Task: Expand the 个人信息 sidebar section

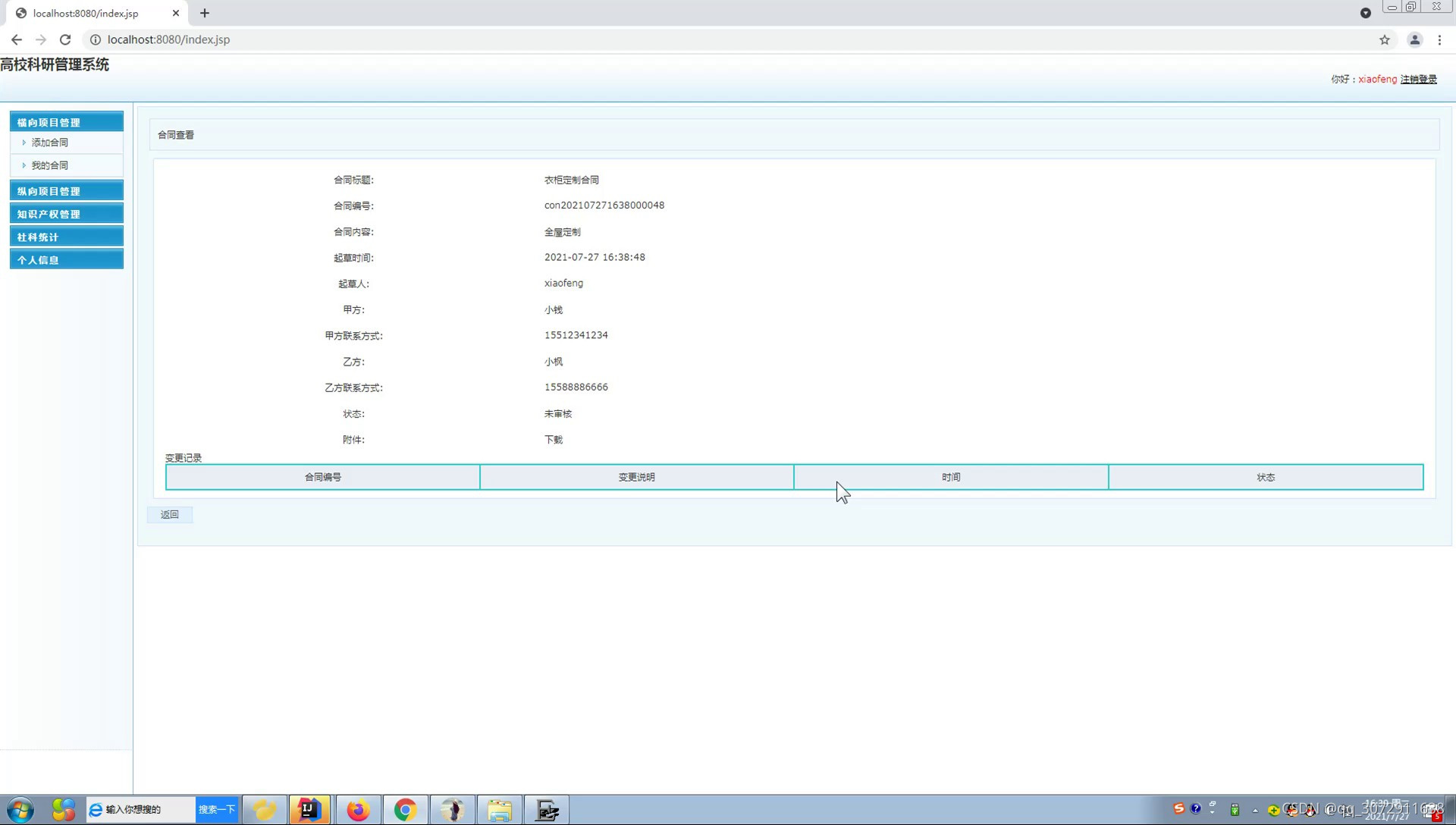Action: (67, 259)
